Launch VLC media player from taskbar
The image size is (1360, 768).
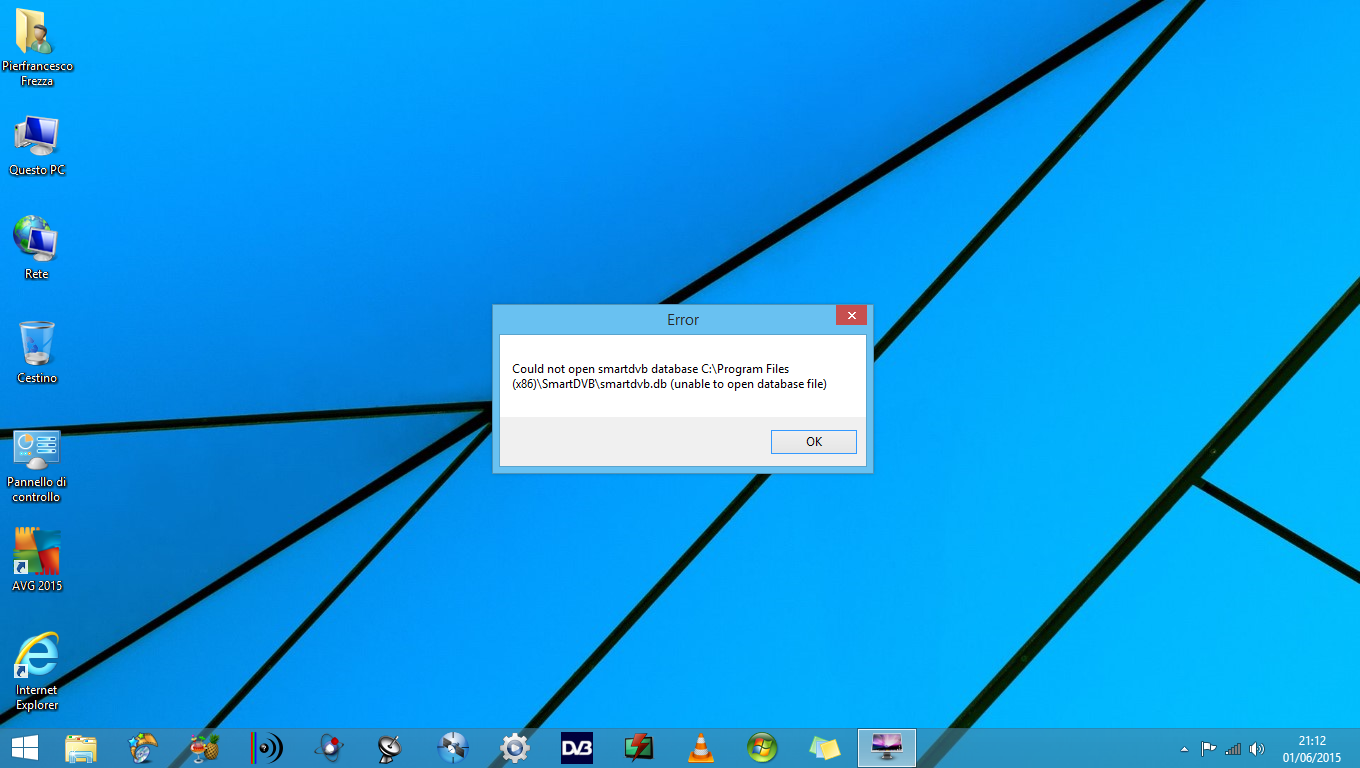701,748
